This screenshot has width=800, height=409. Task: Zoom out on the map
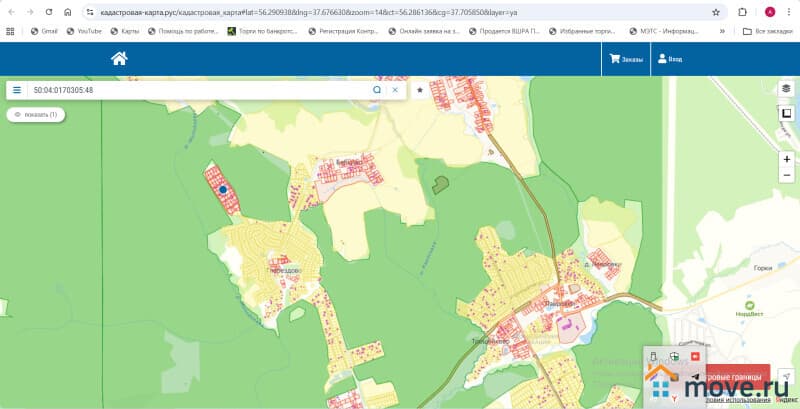click(786, 177)
